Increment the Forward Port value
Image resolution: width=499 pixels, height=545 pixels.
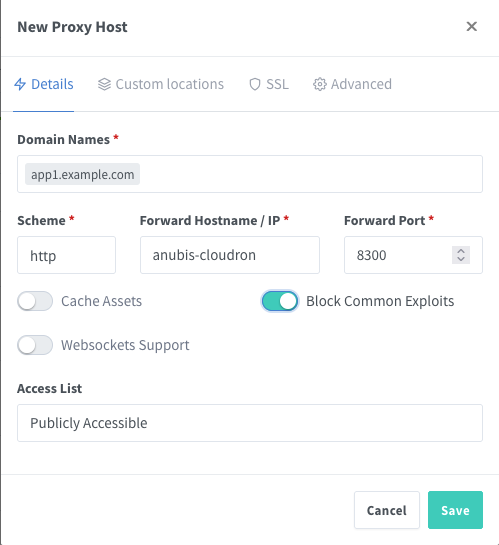461,251
